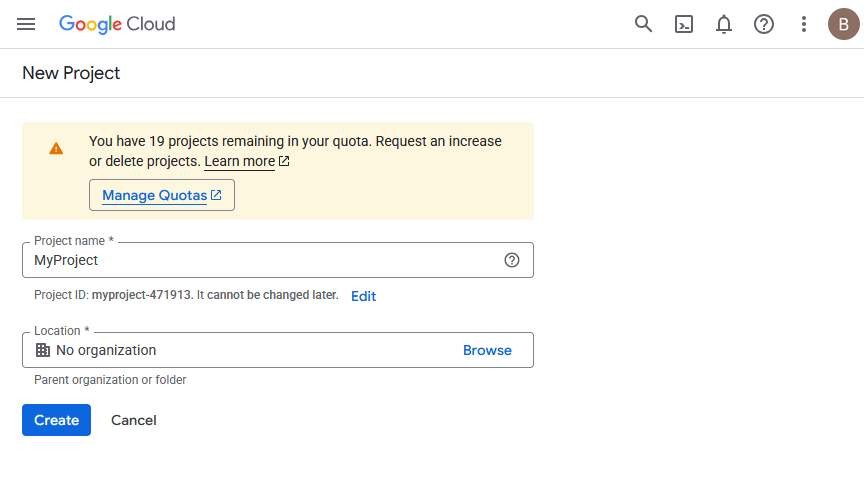Open the Learn more link

click(x=240, y=161)
